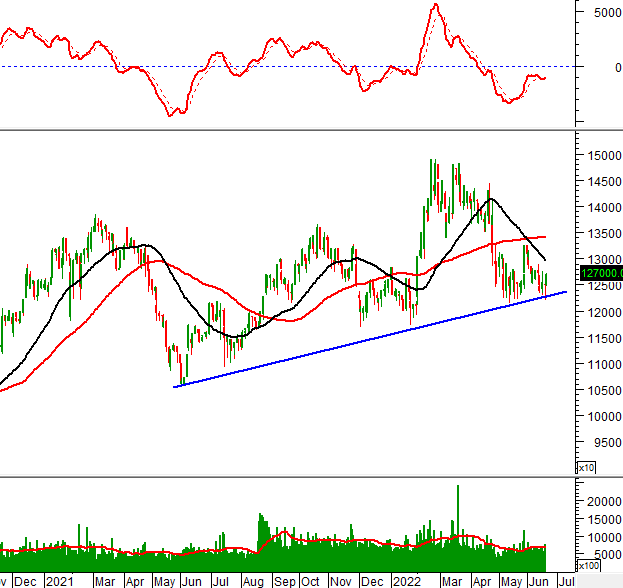This screenshot has width=623, height=588.
Task: Click the oscillator peak in early 2022
Action: [x=435, y=6]
